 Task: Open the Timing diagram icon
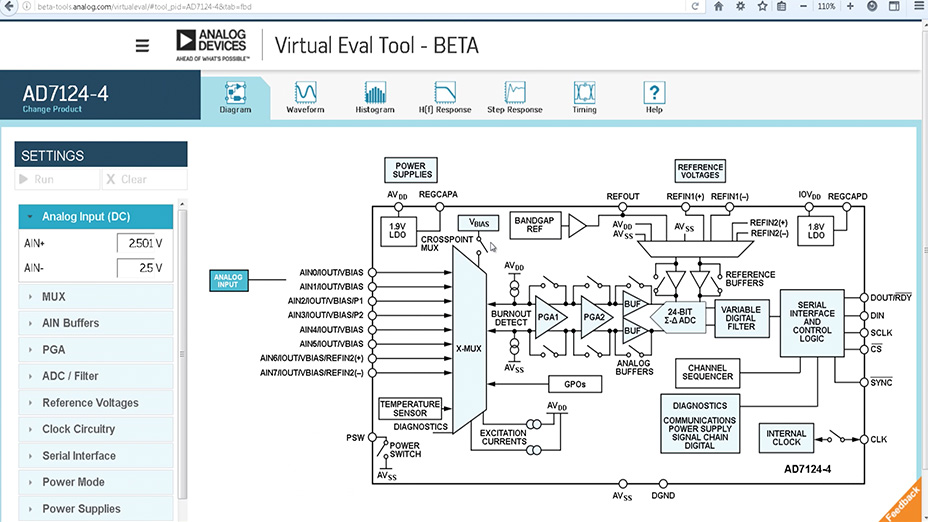[x=584, y=97]
